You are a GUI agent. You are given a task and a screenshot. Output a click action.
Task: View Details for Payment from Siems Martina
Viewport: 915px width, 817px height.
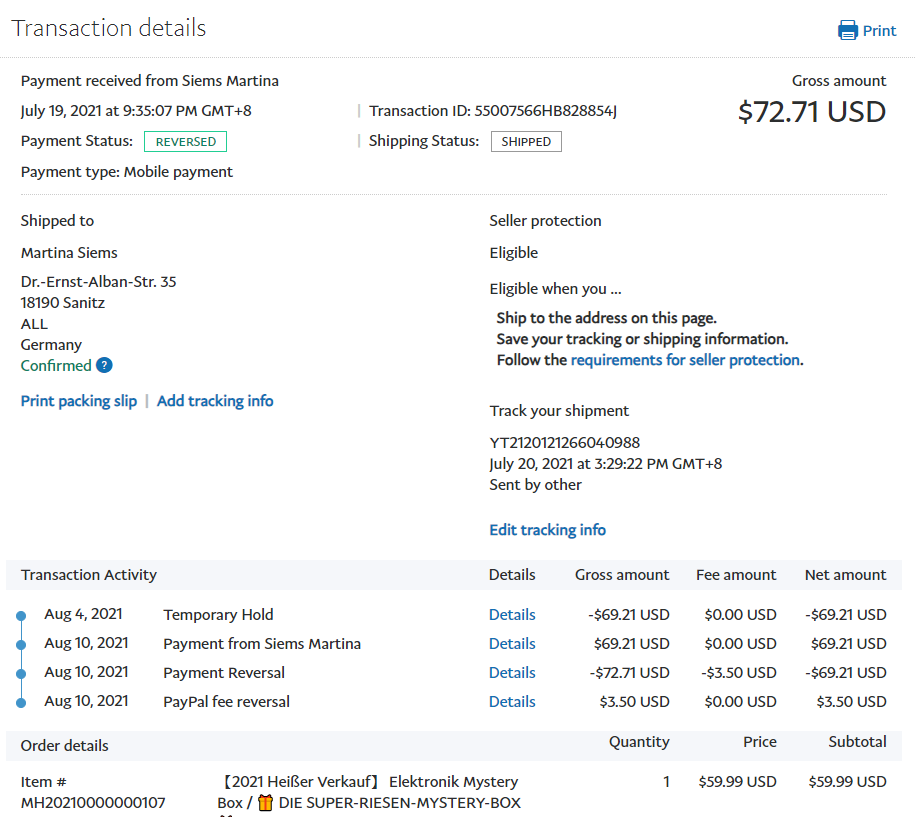click(512, 644)
